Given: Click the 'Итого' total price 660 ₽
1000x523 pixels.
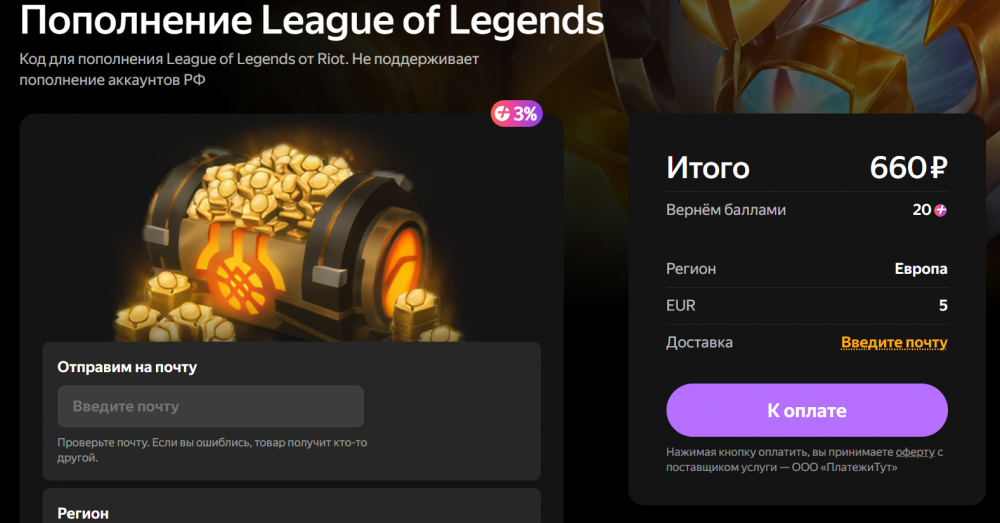Looking at the screenshot, I should [908, 168].
